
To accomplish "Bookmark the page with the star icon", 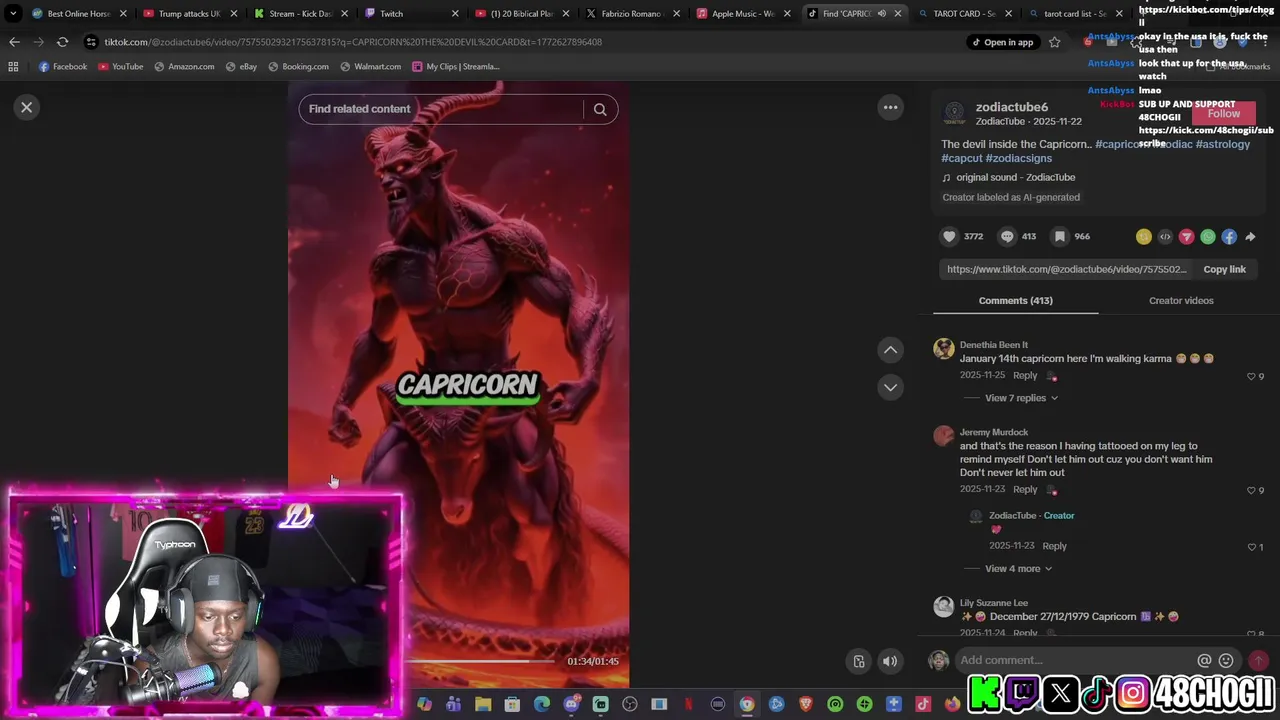I will pos(1054,42).
